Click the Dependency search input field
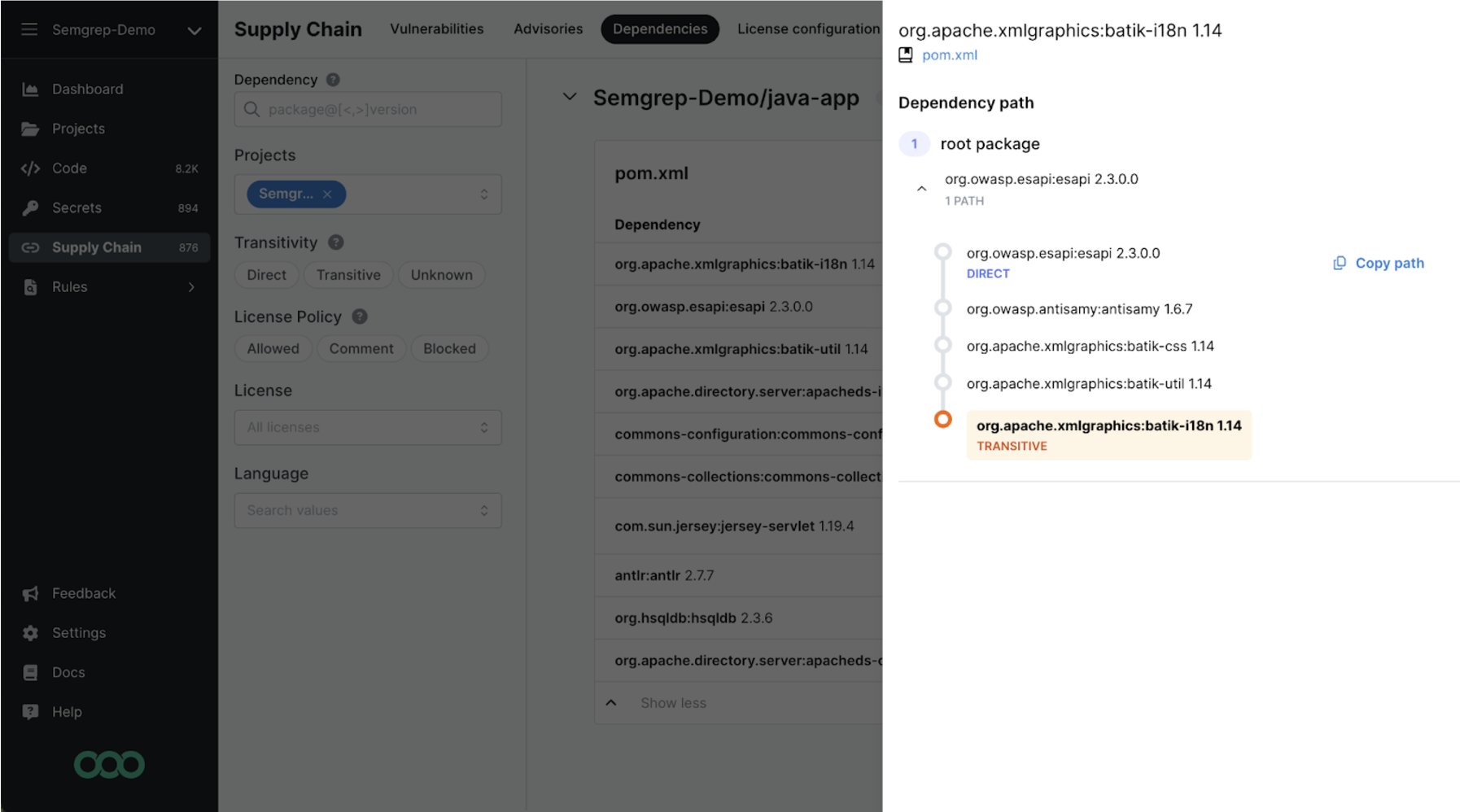Image resolution: width=1460 pixels, height=812 pixels. pyautogui.click(x=368, y=110)
